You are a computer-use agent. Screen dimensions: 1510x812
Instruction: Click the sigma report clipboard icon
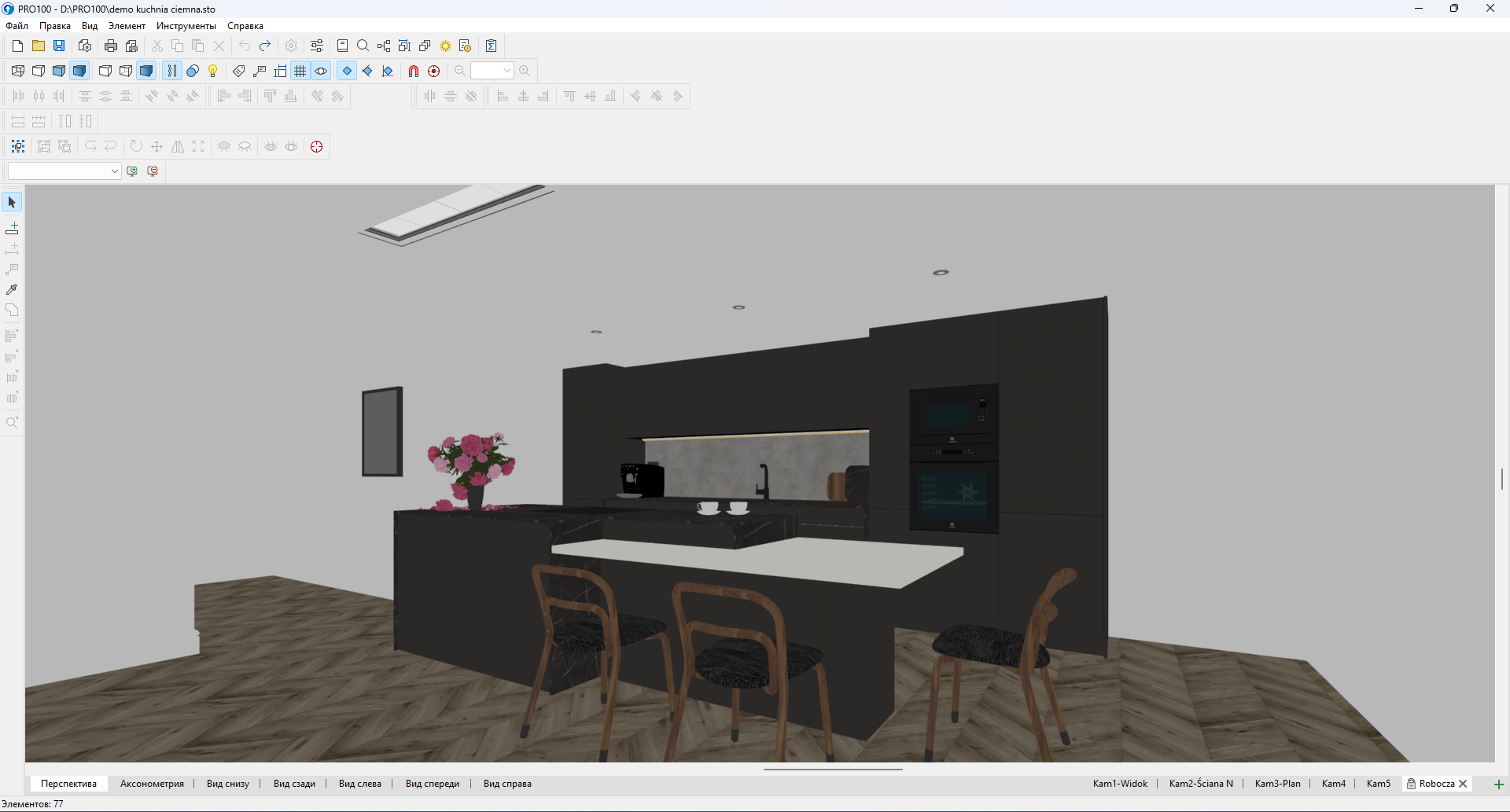tap(491, 46)
